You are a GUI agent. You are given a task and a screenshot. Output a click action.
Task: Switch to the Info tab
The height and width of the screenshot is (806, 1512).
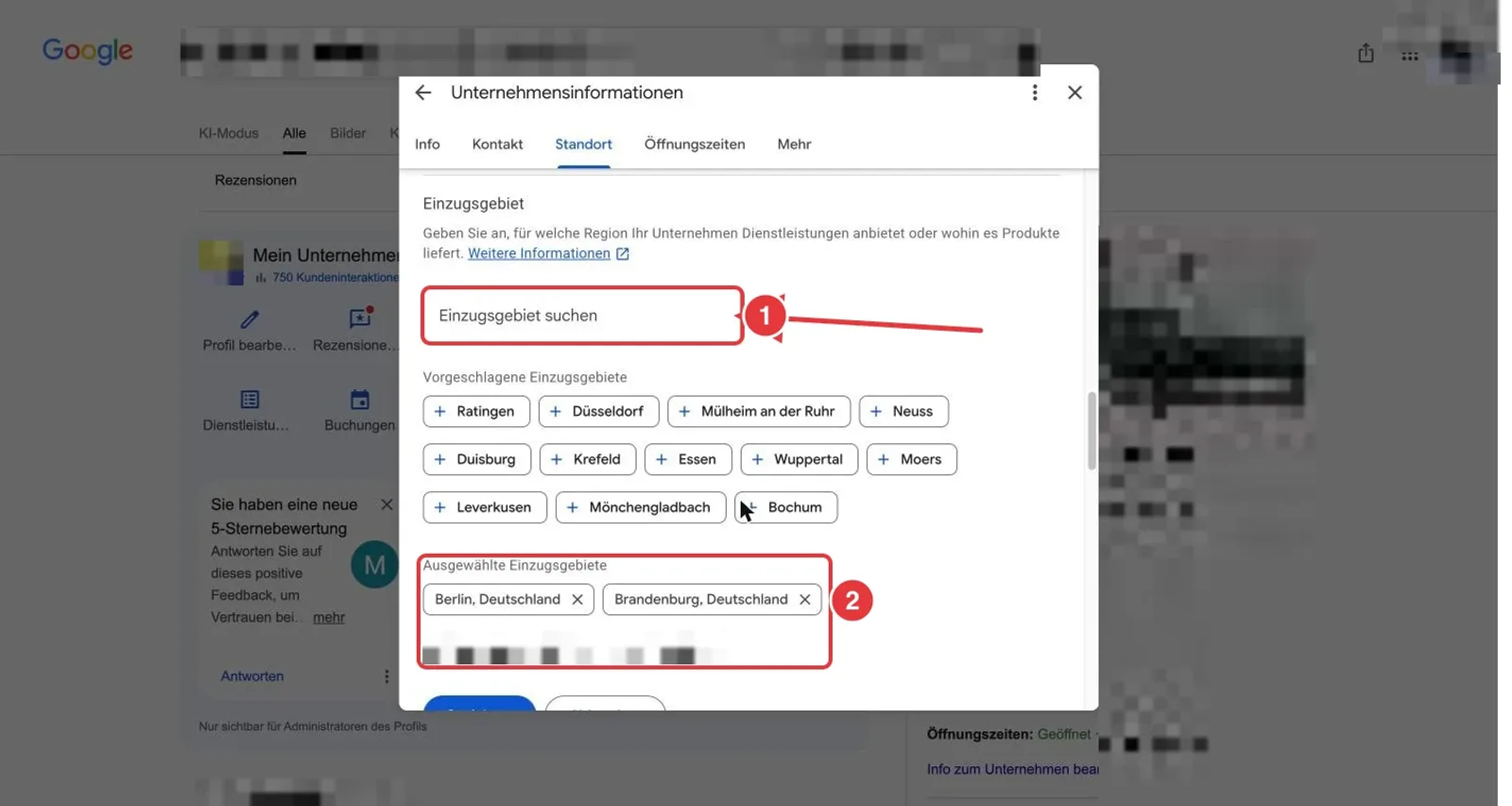(x=427, y=145)
